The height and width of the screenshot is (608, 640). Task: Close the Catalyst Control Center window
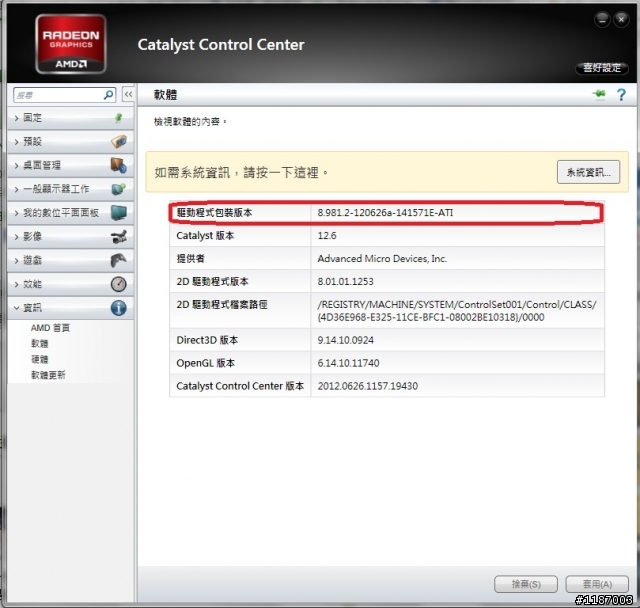[x=621, y=19]
